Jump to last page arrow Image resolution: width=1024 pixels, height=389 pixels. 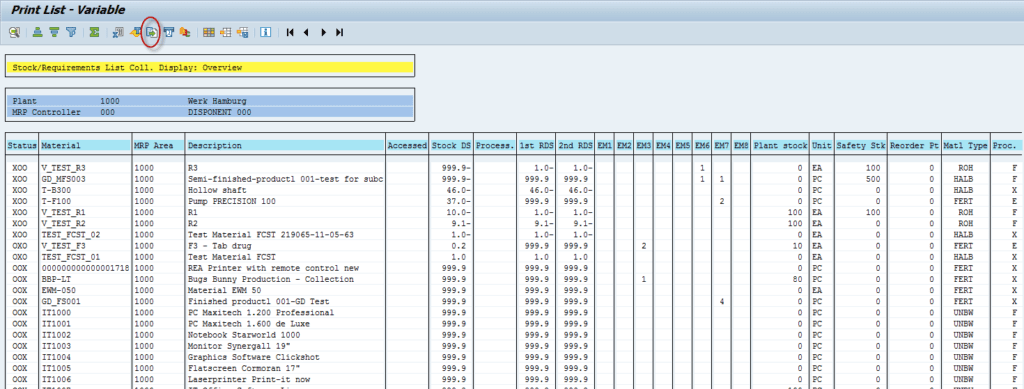(340, 32)
